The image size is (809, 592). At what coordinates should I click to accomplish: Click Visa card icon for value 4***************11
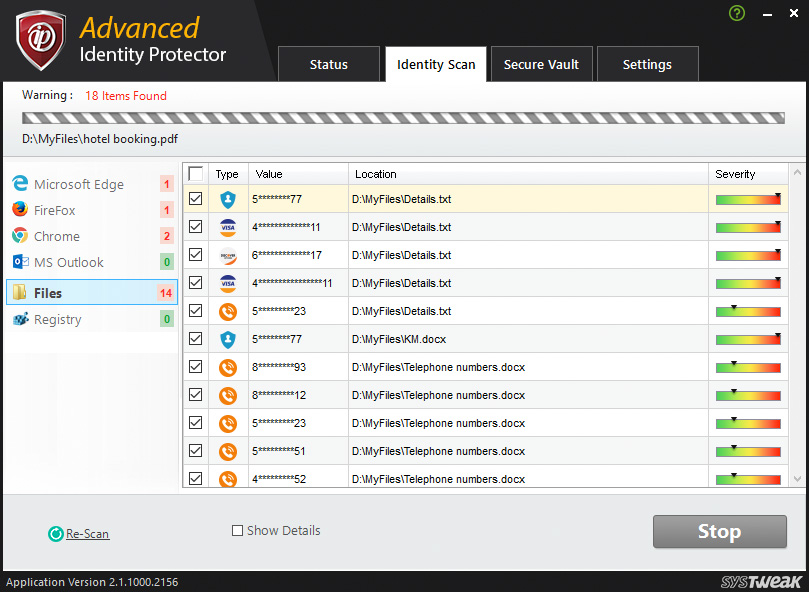[x=228, y=283]
